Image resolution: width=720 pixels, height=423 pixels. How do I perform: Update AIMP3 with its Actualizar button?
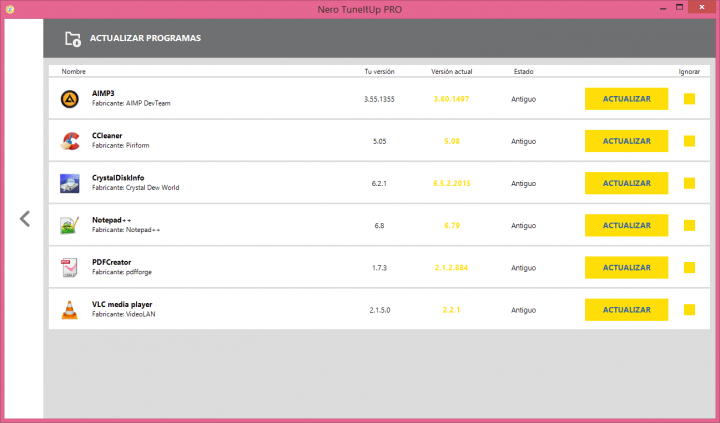626,99
